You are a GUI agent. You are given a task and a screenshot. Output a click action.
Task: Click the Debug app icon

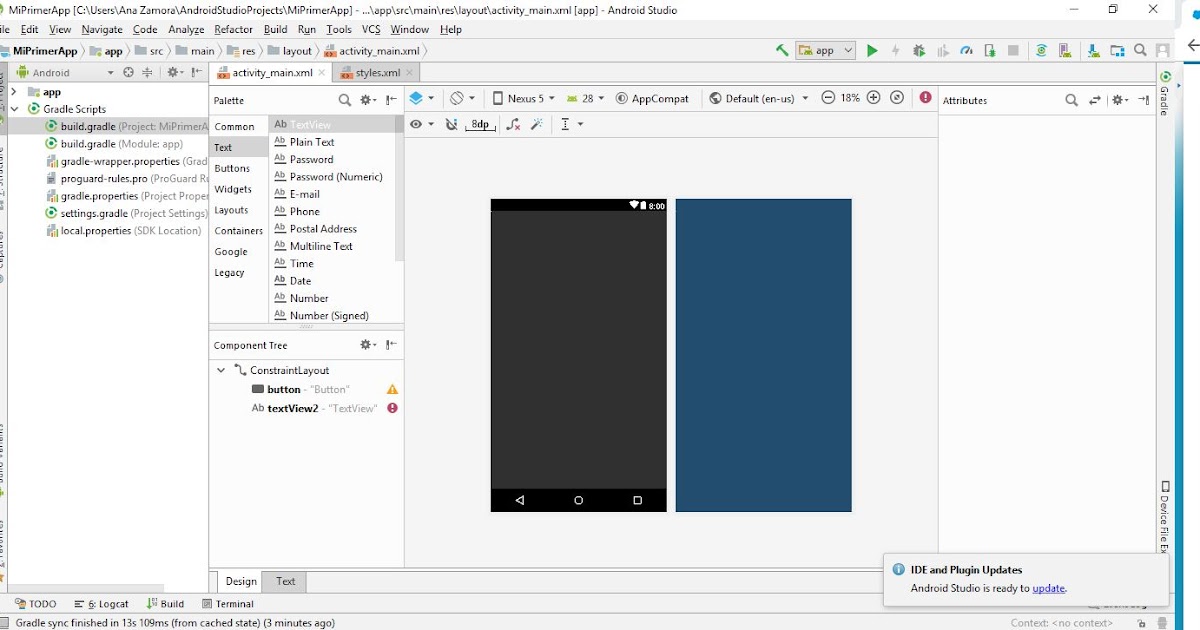tap(918, 50)
